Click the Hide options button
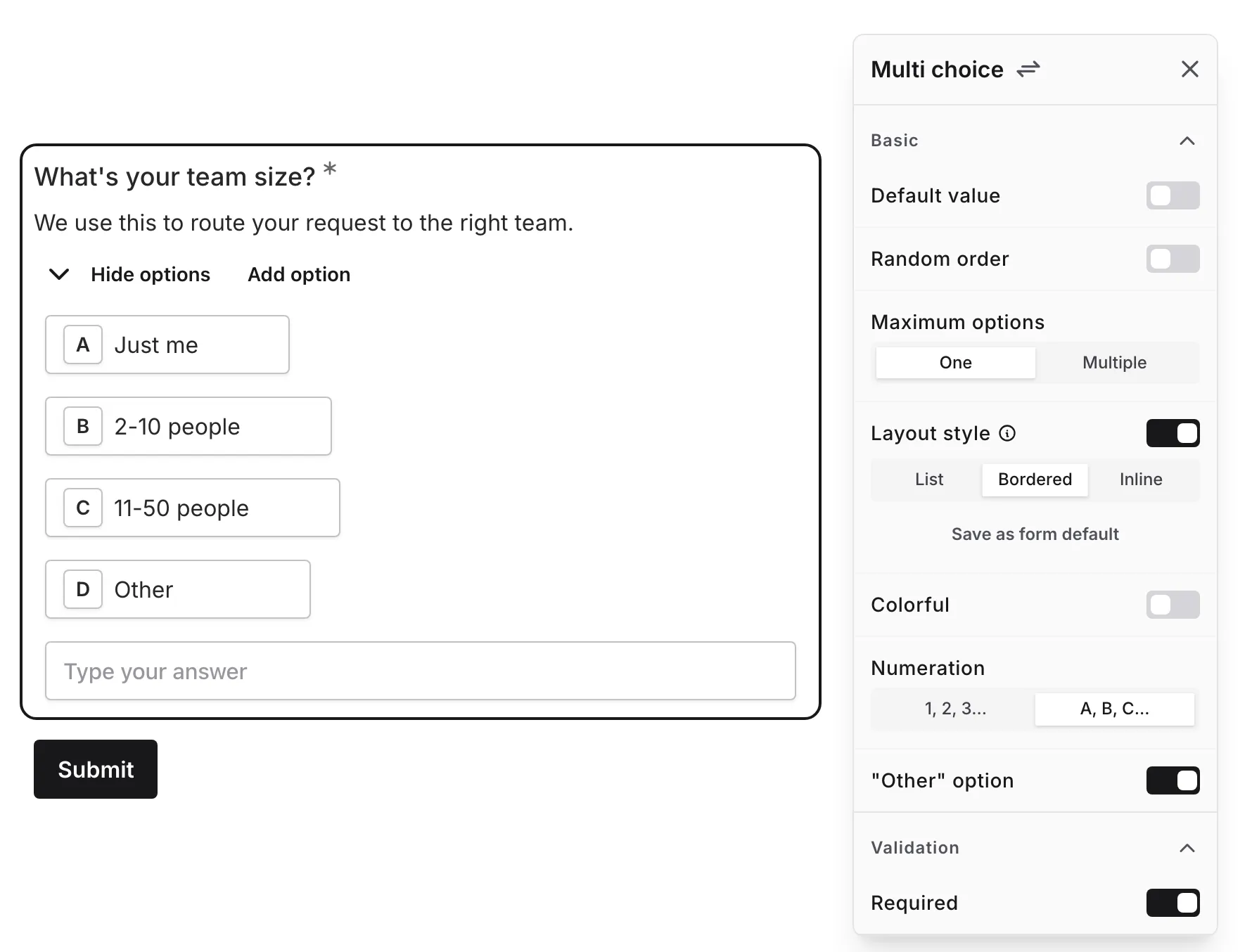 tap(151, 274)
